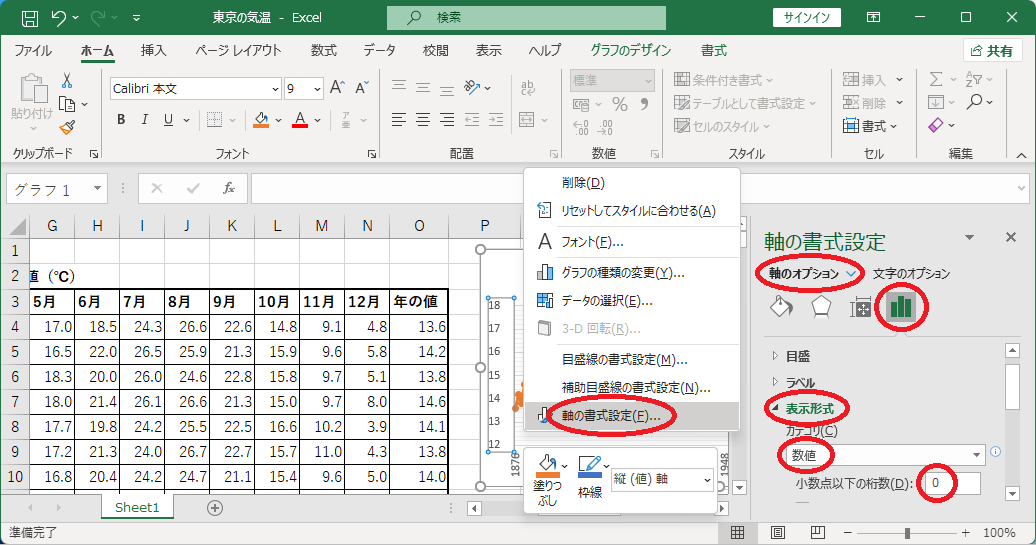The image size is (1036, 545).
Task: Click the zoom slider handle in the status bar
Action: [908, 532]
